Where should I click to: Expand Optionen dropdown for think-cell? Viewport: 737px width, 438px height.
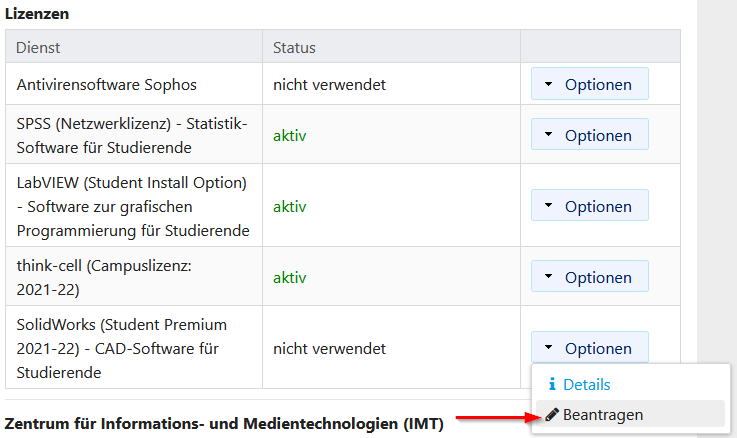pyautogui.click(x=589, y=276)
